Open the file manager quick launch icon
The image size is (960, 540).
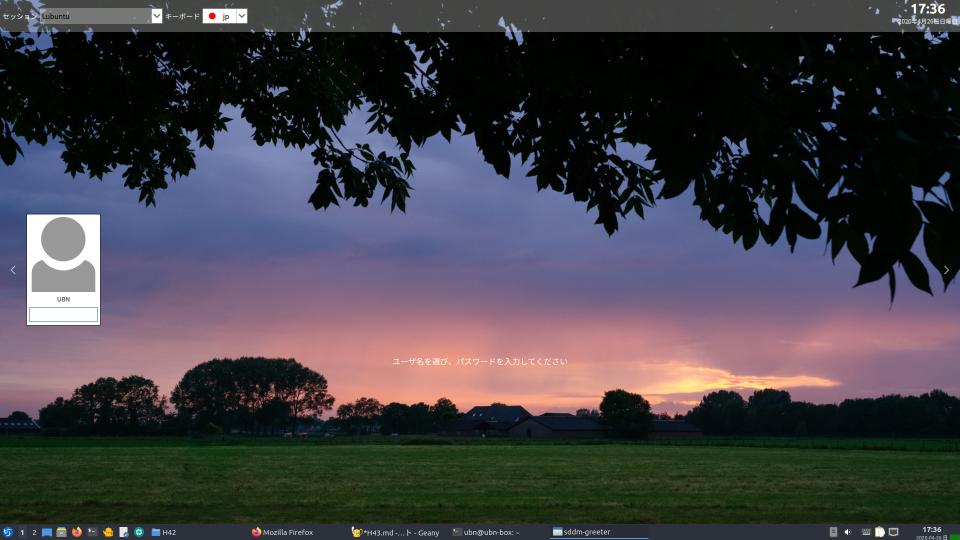[x=61, y=532]
